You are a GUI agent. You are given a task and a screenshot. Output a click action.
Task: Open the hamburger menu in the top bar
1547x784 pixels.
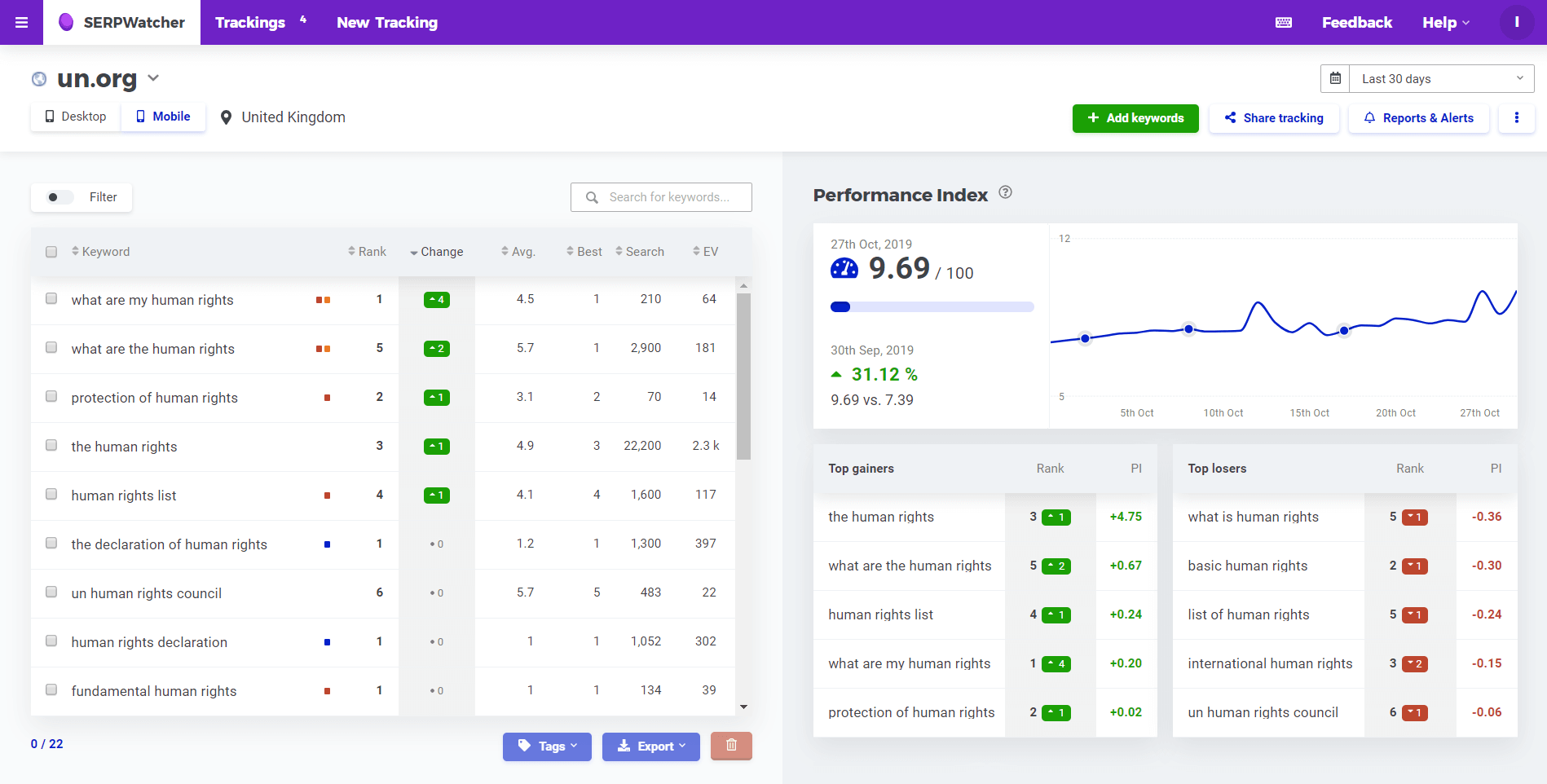22,23
